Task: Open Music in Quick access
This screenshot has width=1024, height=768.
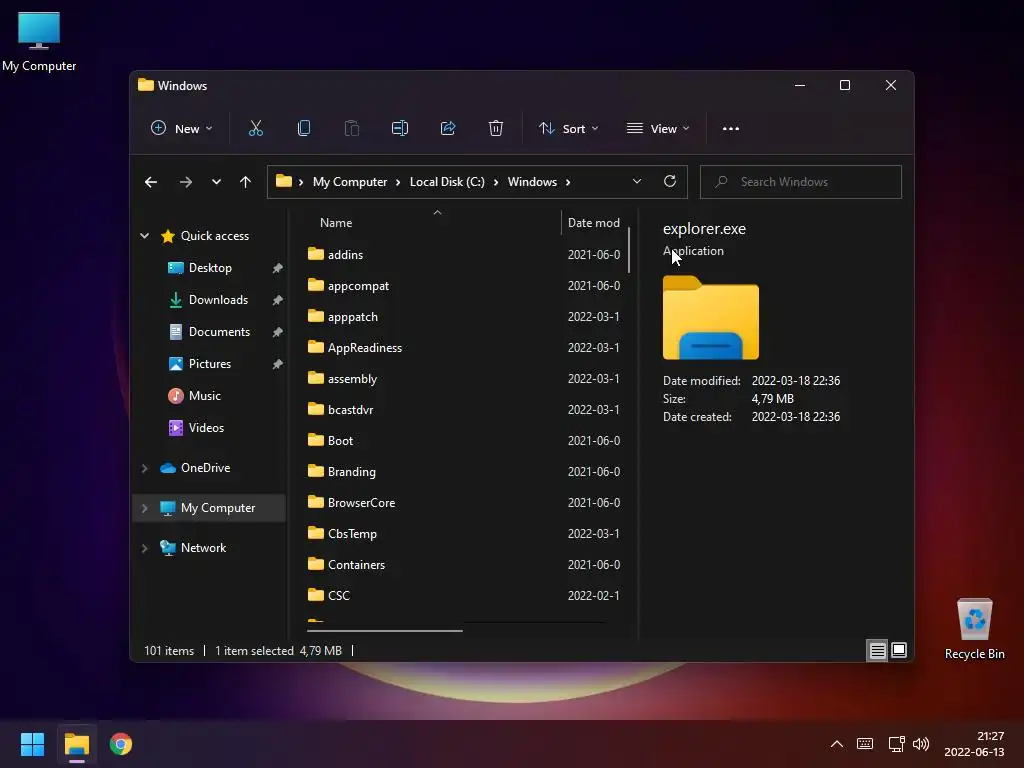Action: click(x=204, y=396)
